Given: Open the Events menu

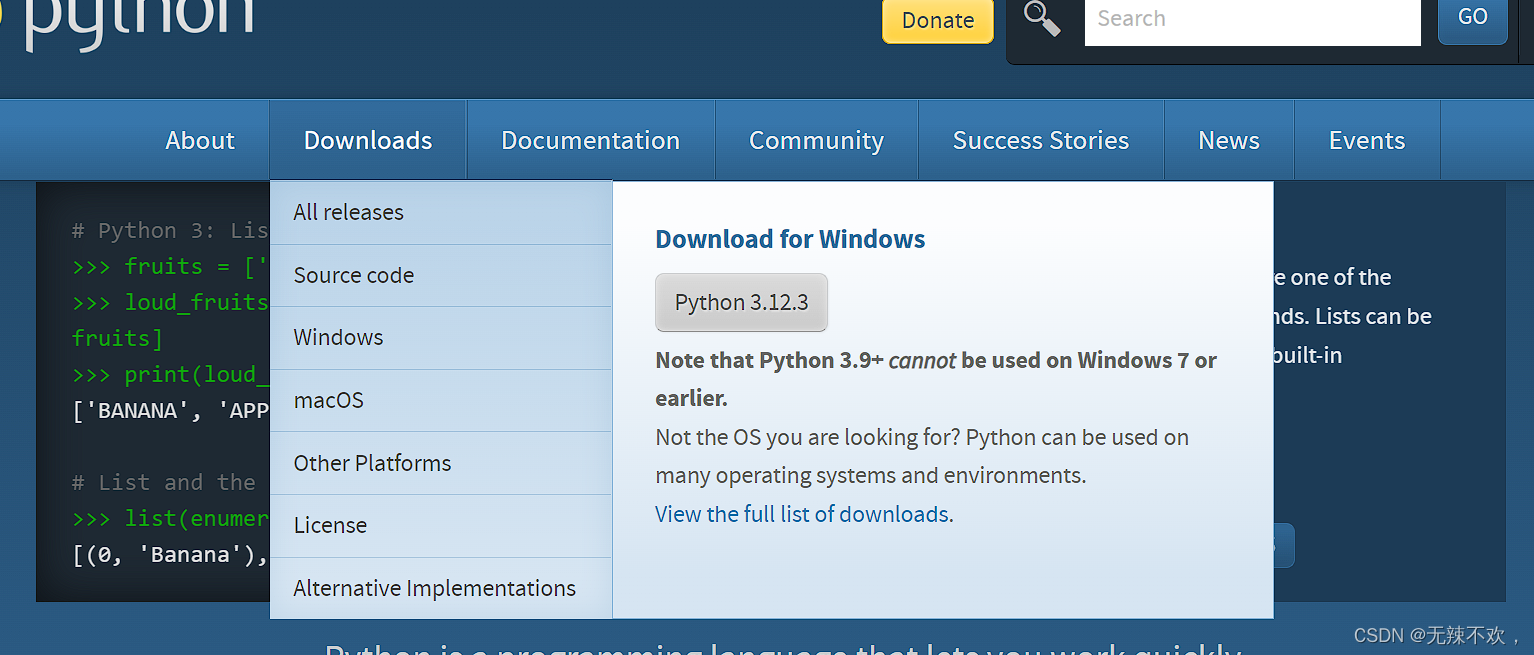Looking at the screenshot, I should 1367,140.
